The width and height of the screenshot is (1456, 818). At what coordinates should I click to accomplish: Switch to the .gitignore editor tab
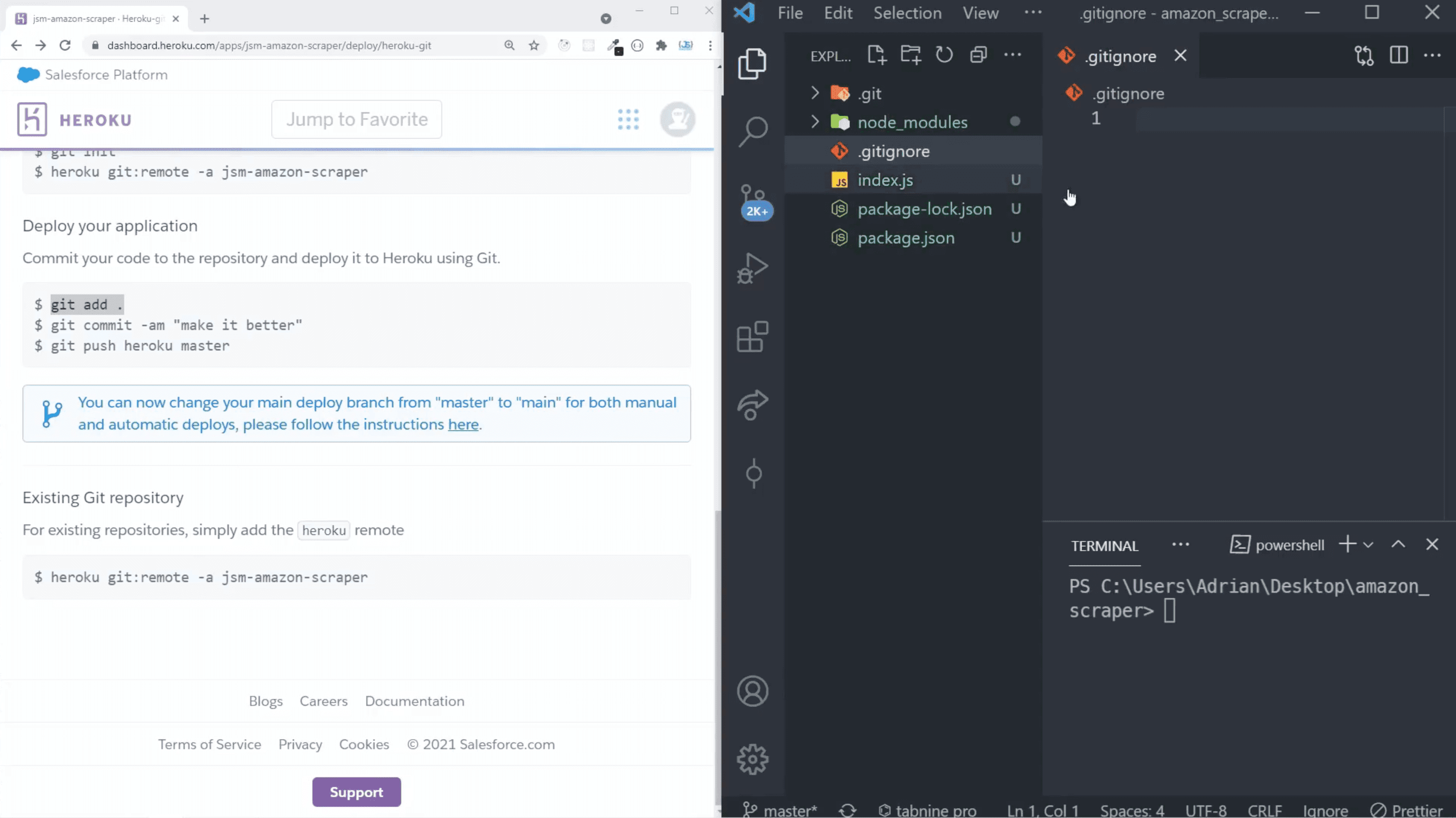[1120, 56]
